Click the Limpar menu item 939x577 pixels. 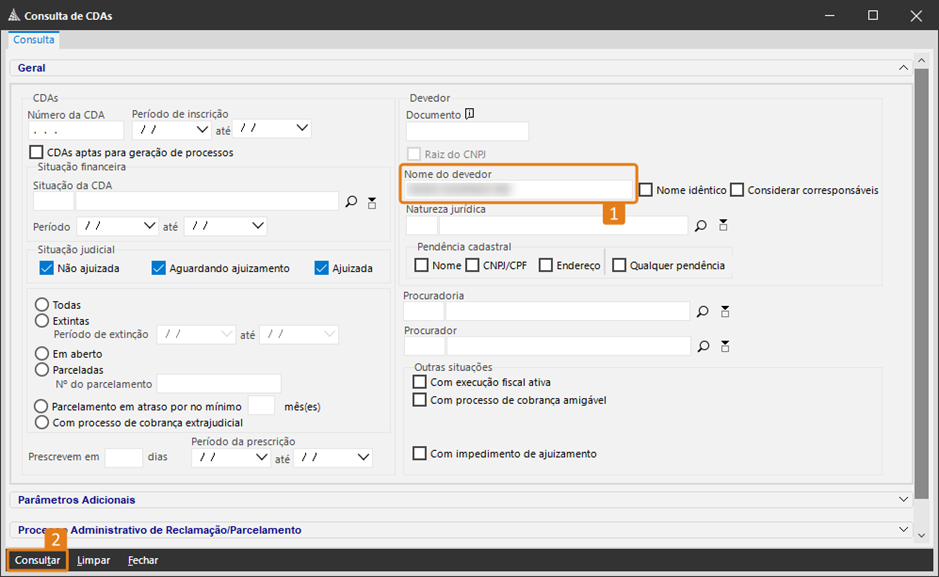coord(94,561)
